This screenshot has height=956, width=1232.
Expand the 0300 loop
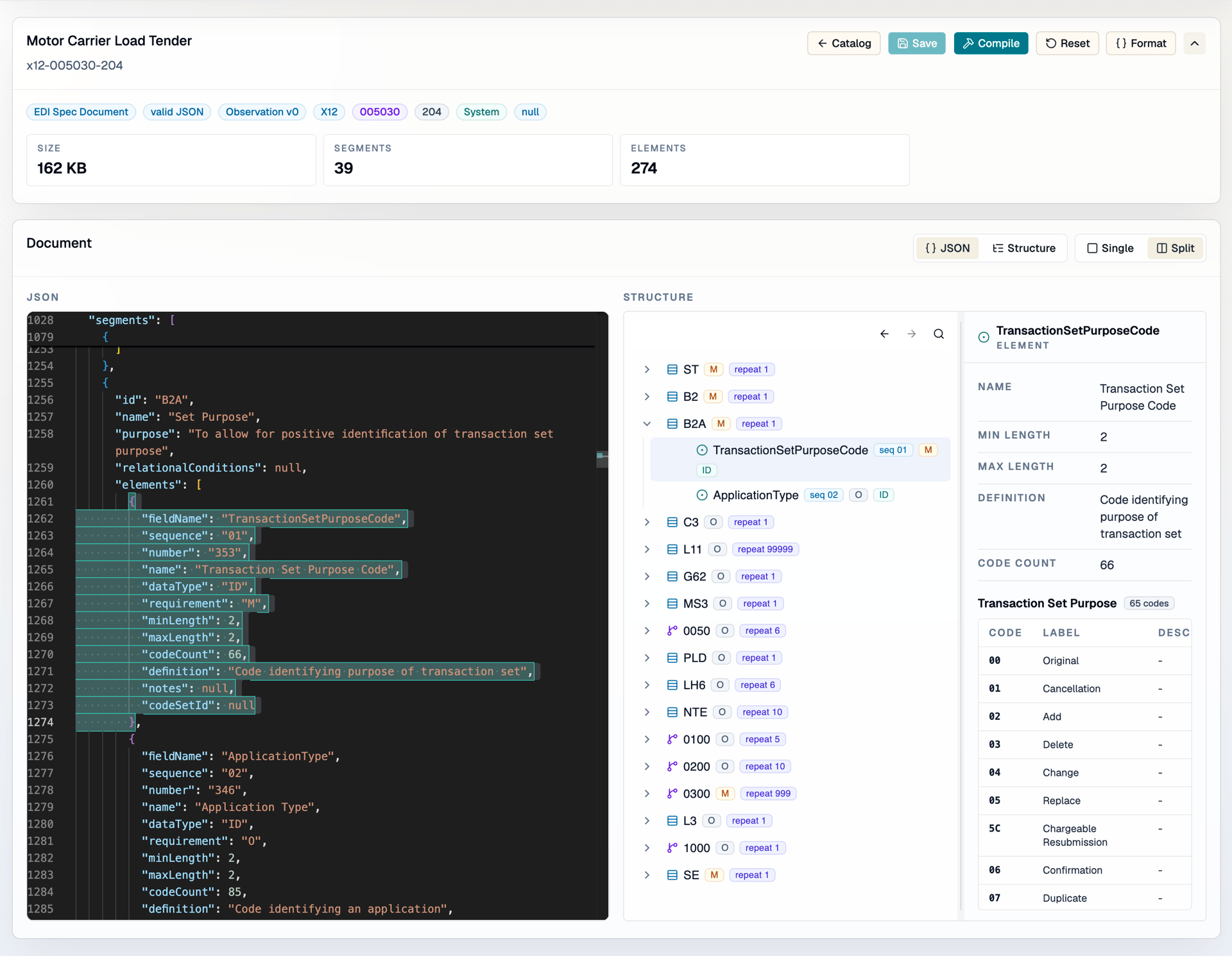pos(647,794)
